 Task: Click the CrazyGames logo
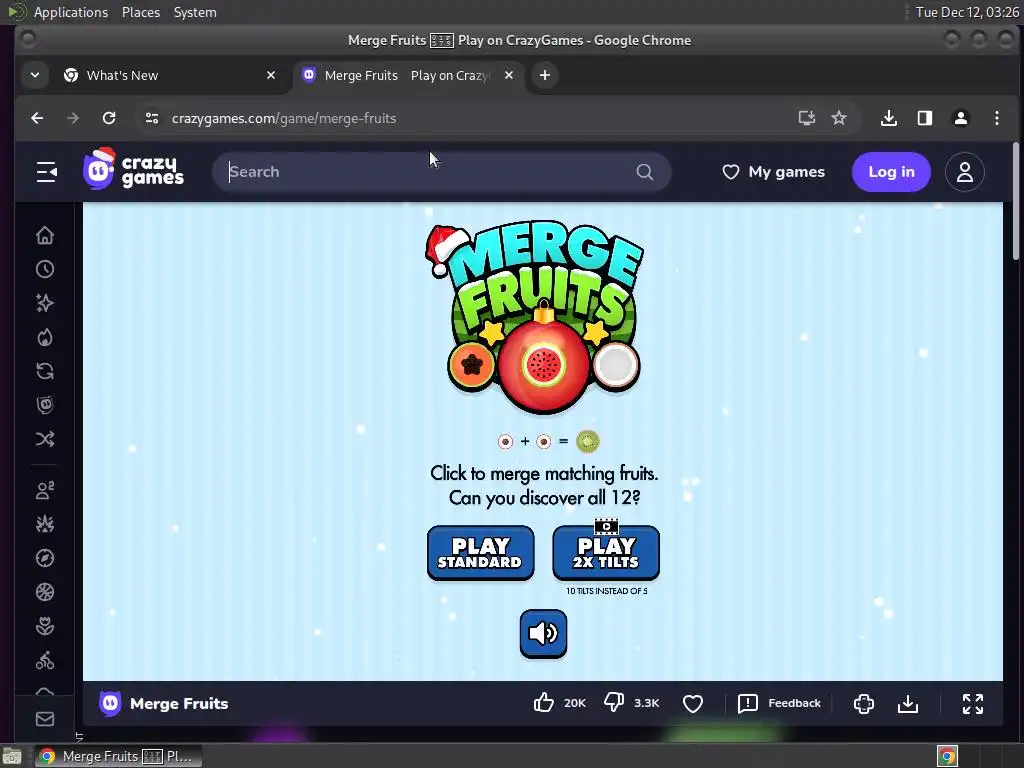coord(133,170)
